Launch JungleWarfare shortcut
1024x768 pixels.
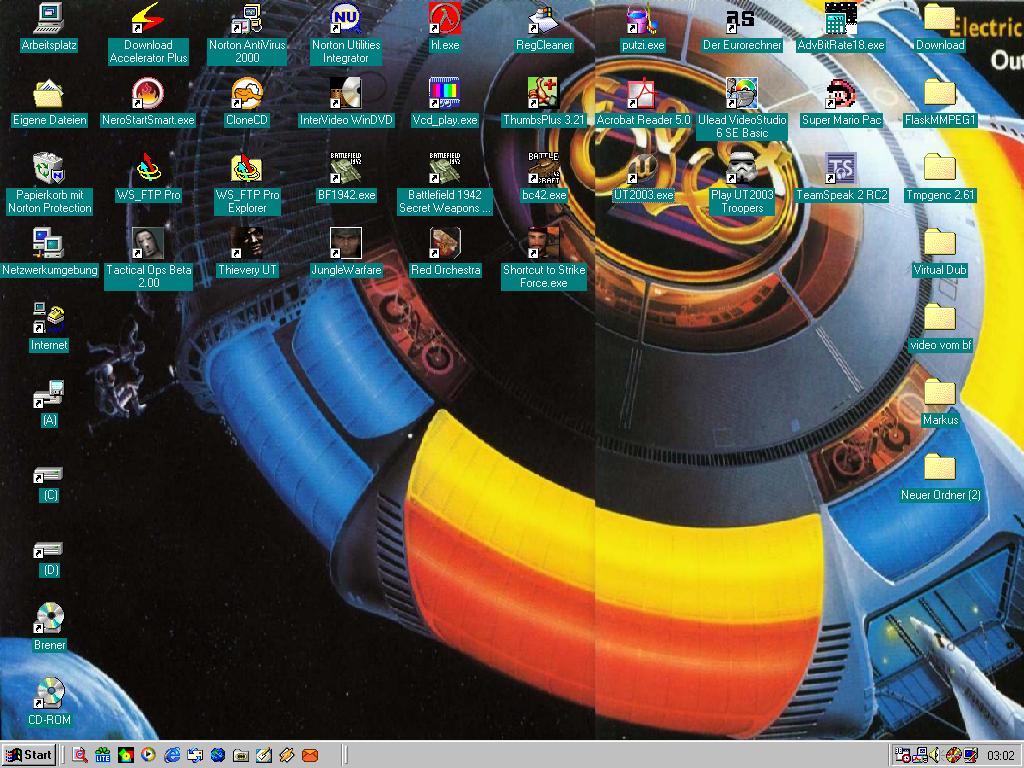coord(346,253)
